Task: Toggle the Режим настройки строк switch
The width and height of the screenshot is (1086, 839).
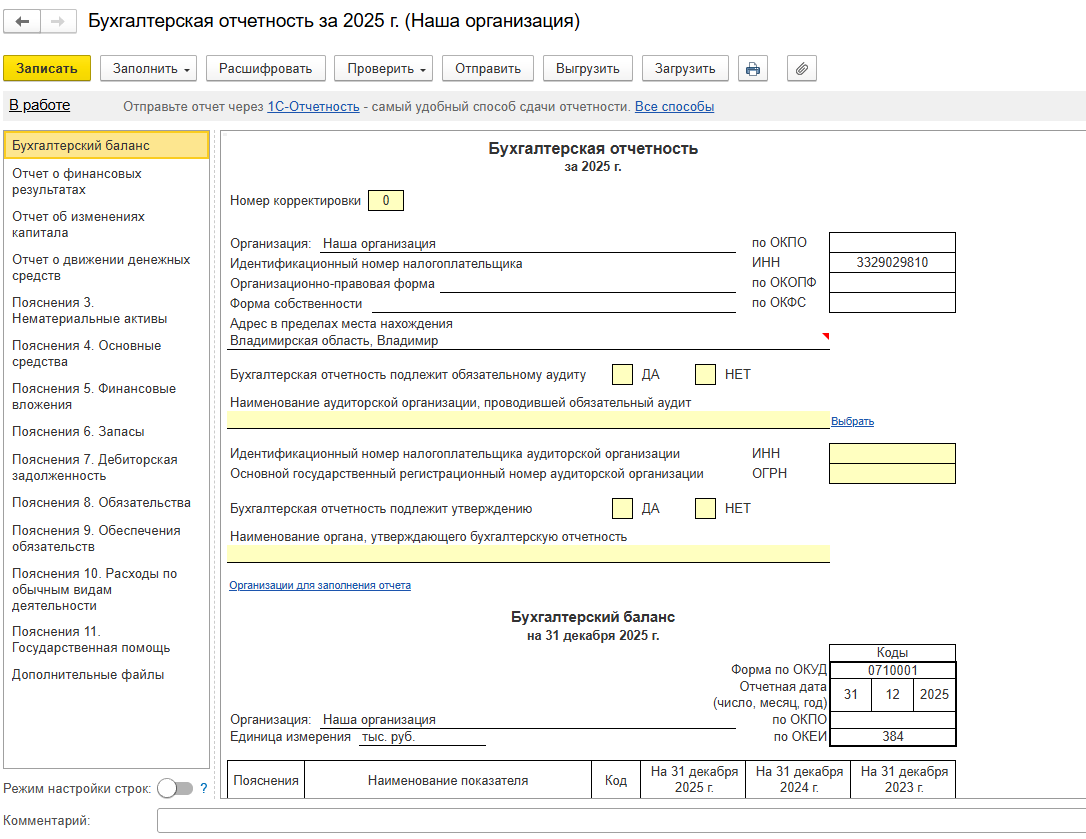Action: pyautogui.click(x=175, y=788)
